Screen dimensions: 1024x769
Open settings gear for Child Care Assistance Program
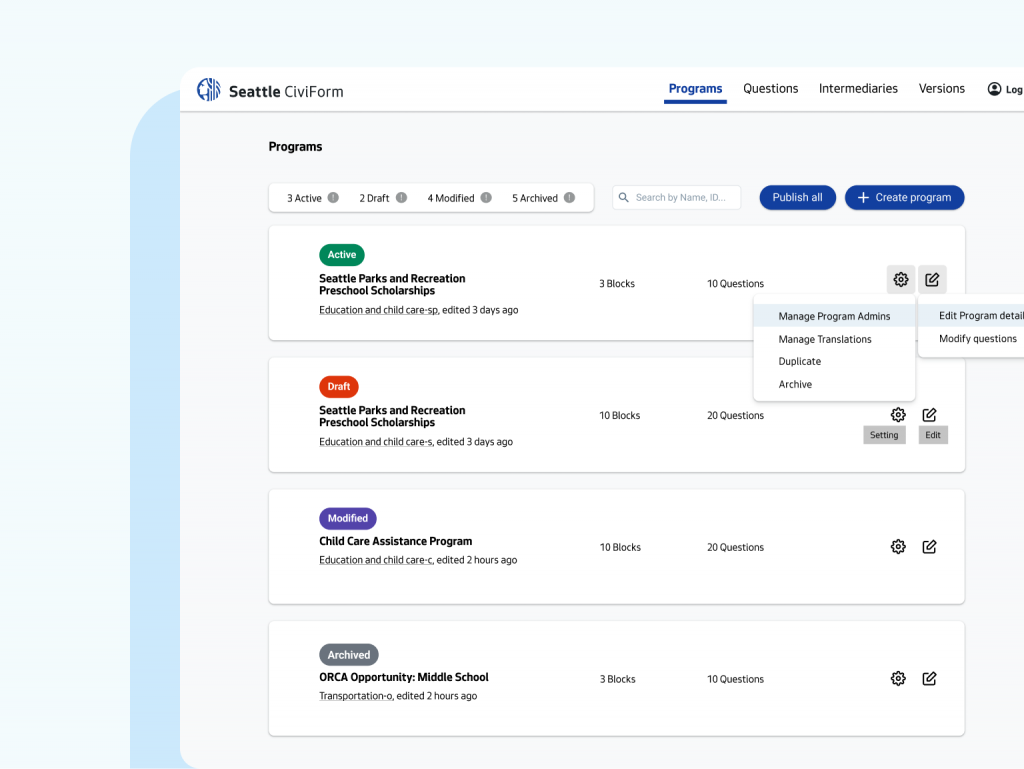[898, 547]
